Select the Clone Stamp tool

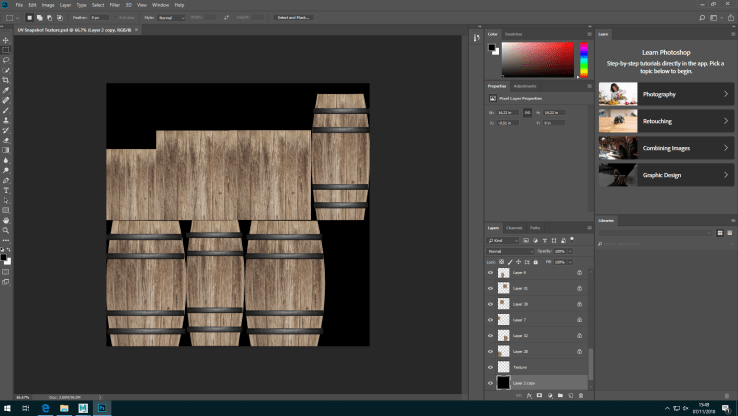6,120
